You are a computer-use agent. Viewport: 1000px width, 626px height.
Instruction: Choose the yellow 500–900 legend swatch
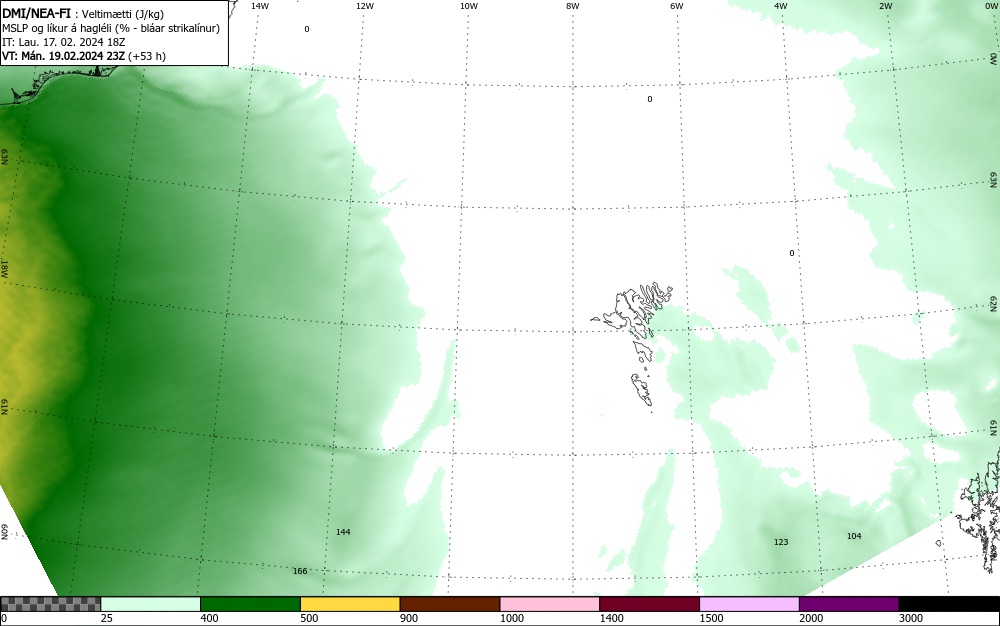350,604
